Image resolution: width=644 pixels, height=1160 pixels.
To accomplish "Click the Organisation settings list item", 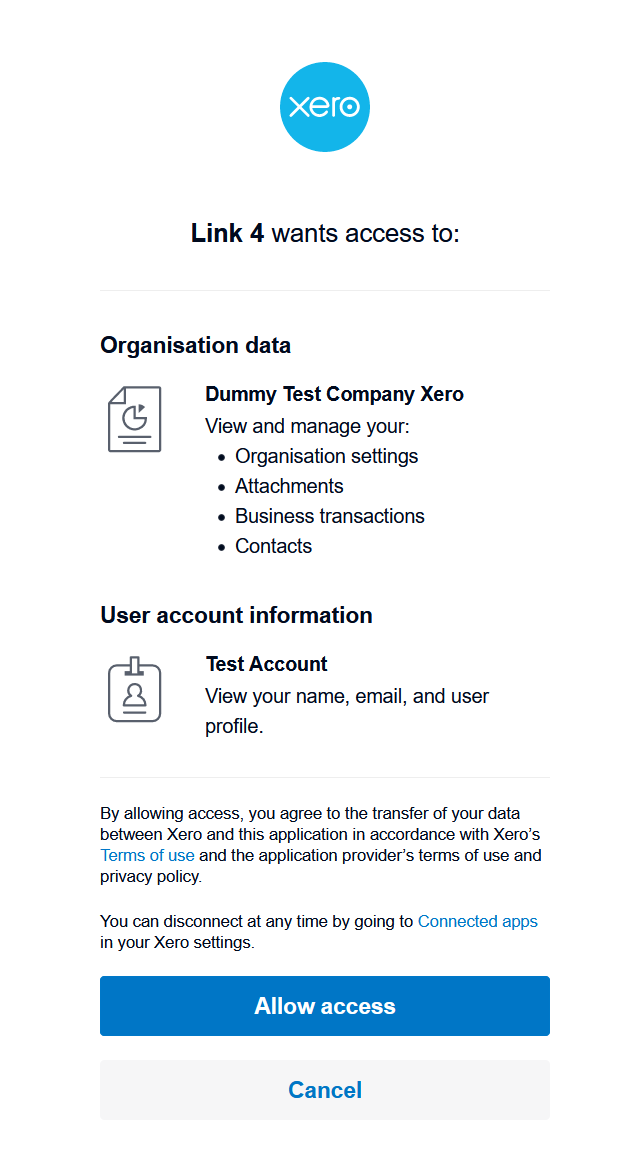I will pos(326,456).
